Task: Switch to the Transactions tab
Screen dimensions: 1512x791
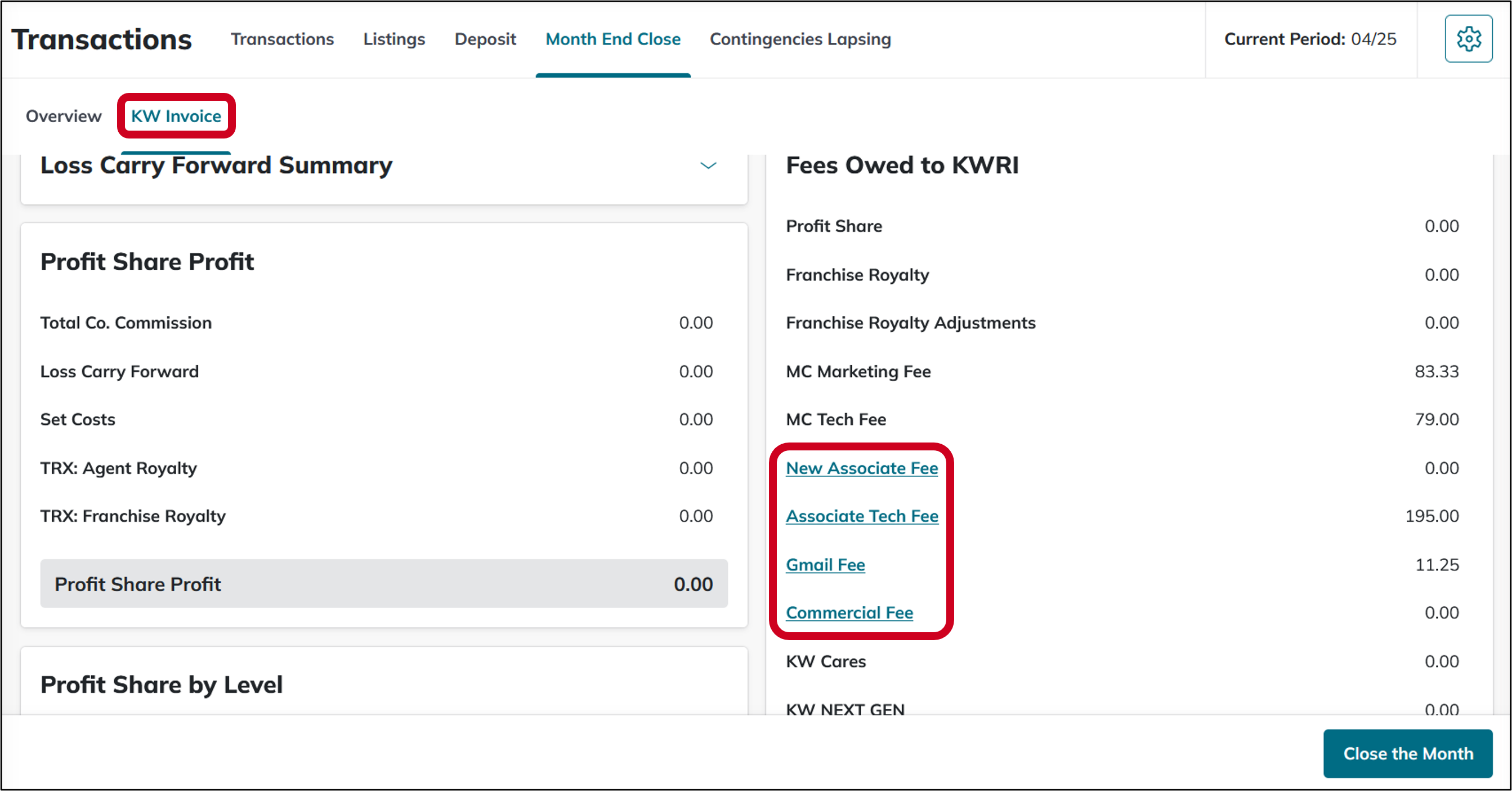Action: tap(283, 39)
